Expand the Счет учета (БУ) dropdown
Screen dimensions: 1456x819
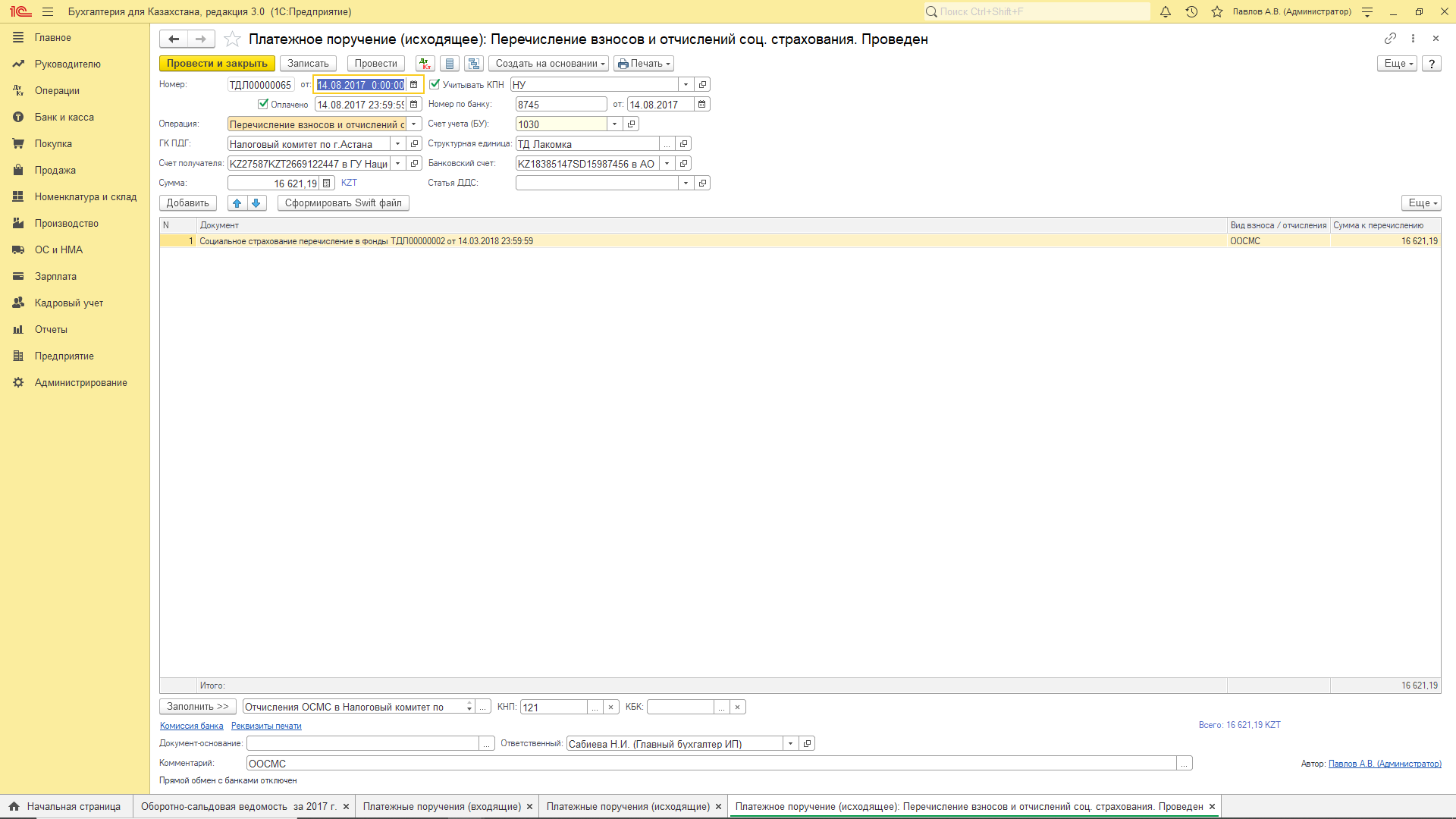click(x=614, y=124)
